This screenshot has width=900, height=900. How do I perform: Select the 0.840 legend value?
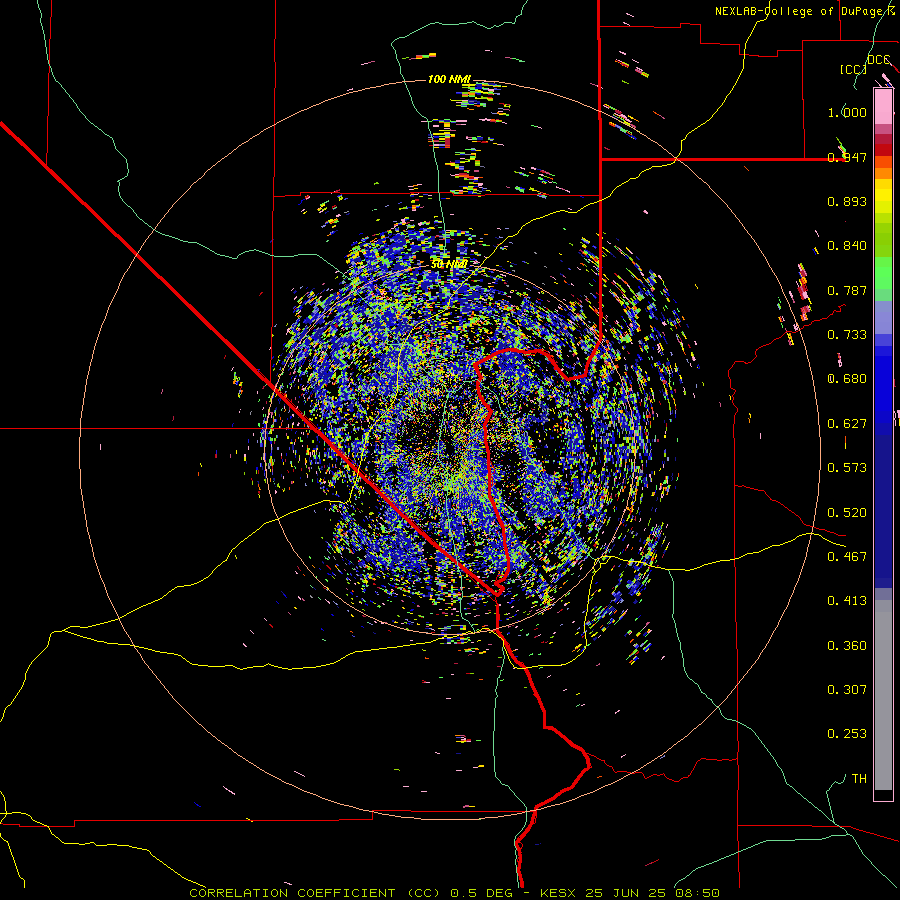pyautogui.click(x=847, y=246)
